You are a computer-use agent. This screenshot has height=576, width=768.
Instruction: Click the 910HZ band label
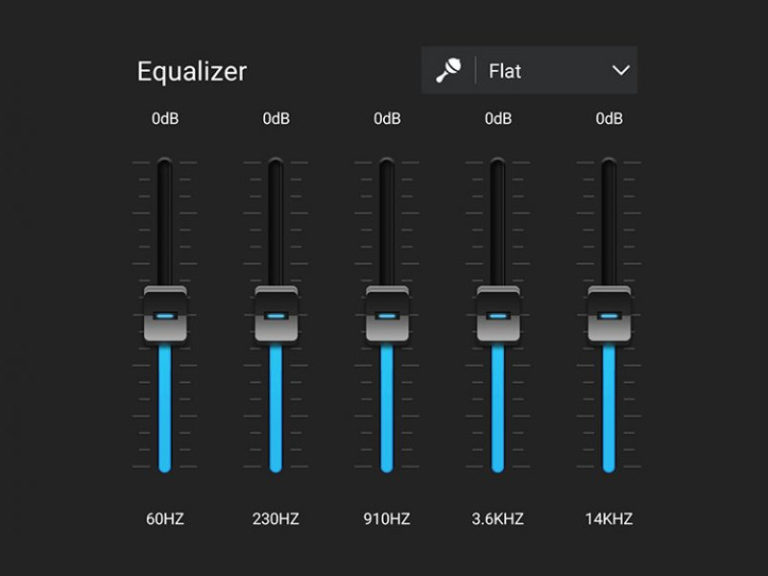(x=387, y=519)
